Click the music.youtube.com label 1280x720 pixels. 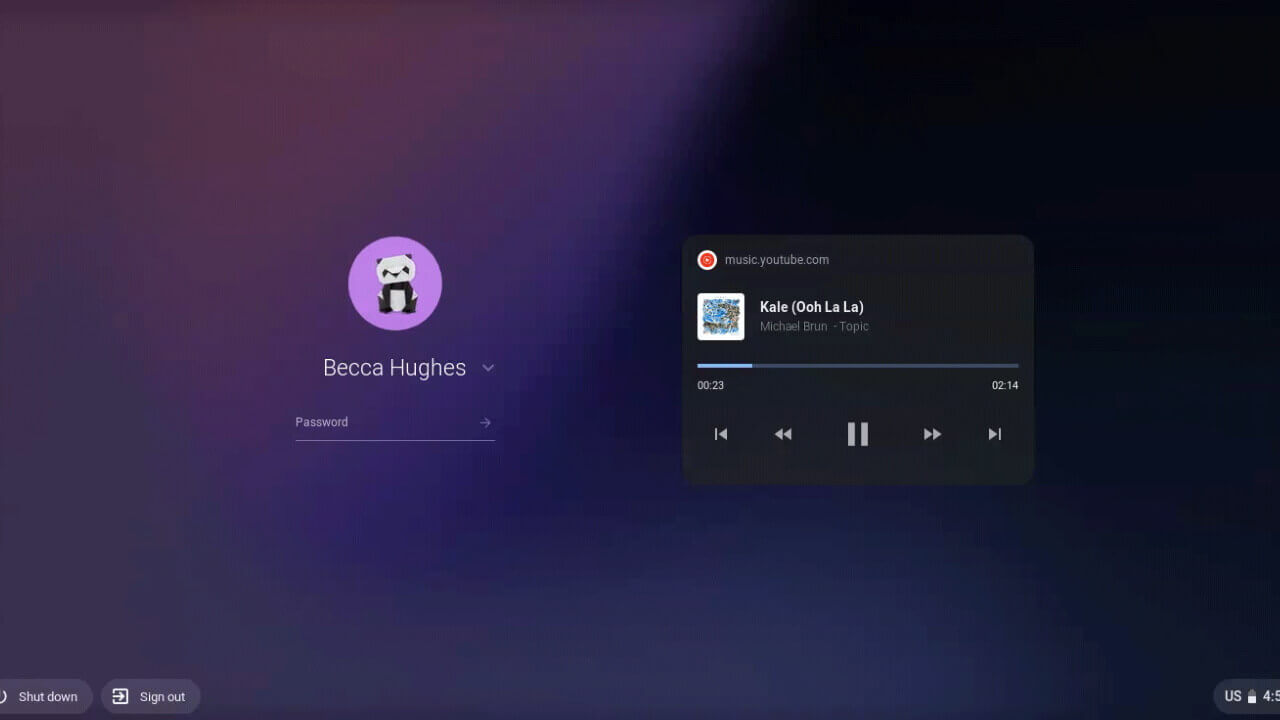click(x=777, y=259)
